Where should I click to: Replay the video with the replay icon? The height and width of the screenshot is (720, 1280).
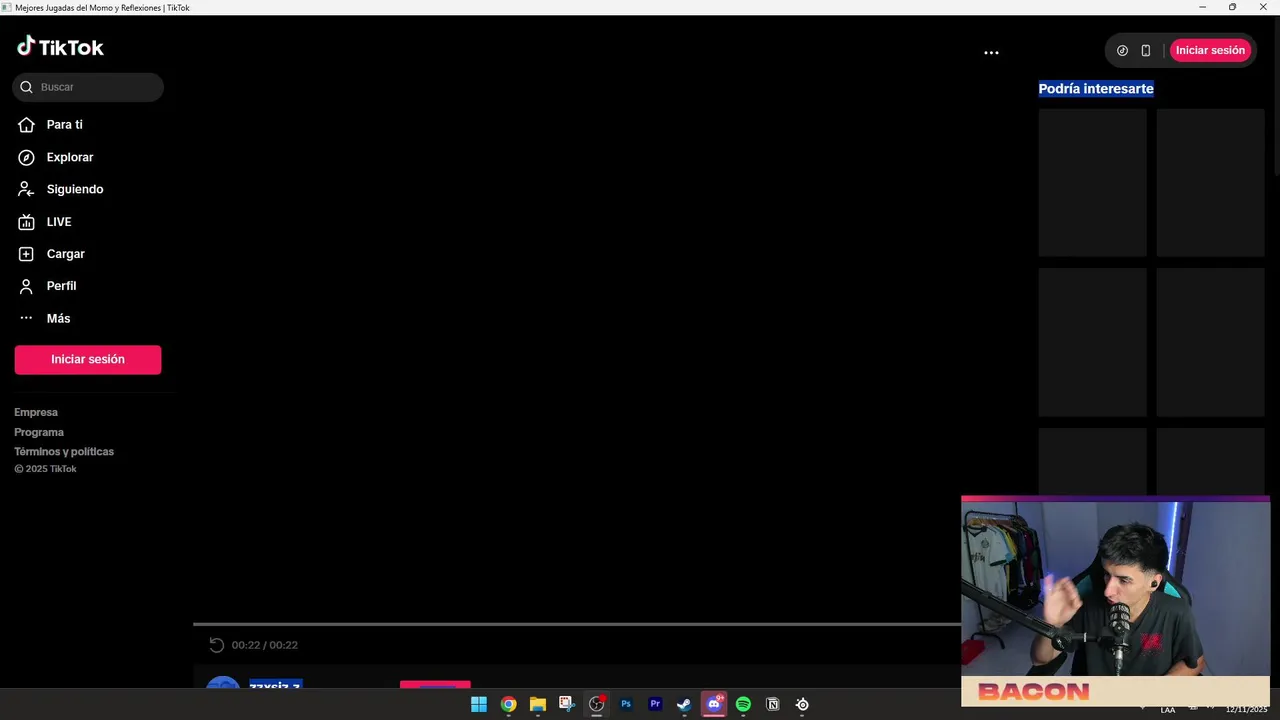(216, 645)
